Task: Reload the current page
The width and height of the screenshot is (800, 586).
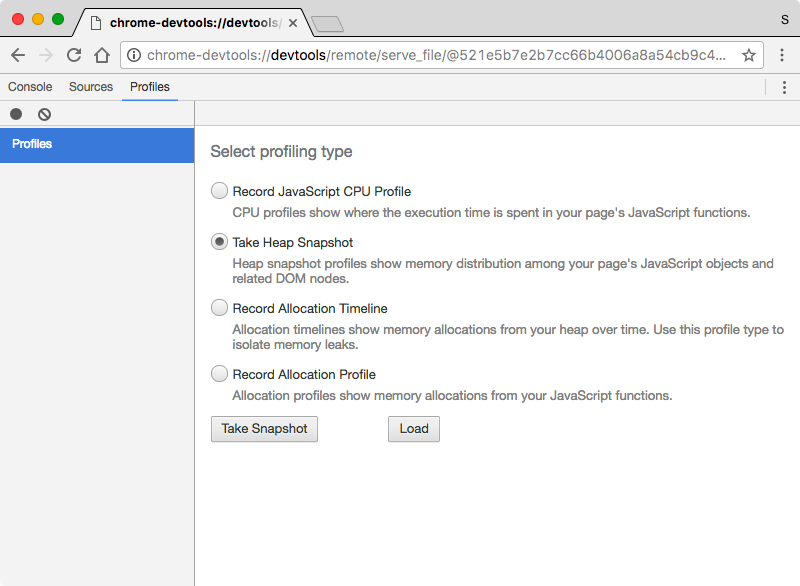Action: click(x=74, y=55)
